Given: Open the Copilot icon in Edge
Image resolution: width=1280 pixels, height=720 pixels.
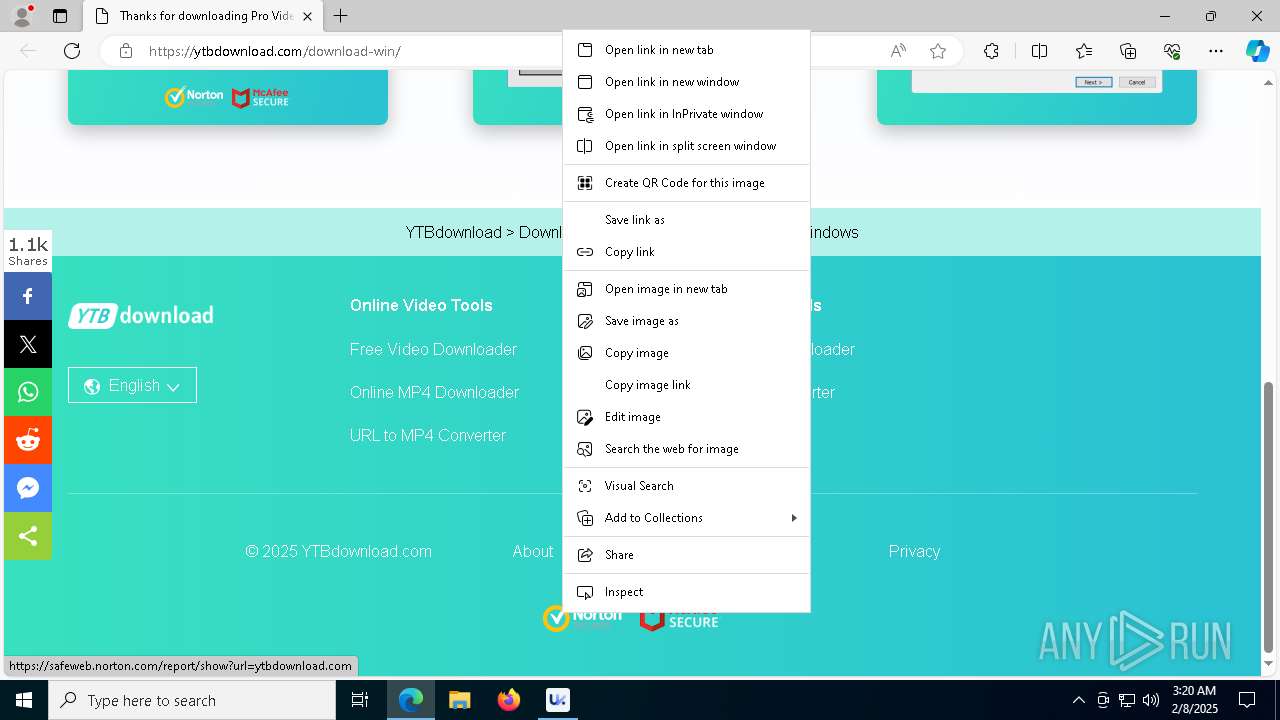Looking at the screenshot, I should pos(1257,51).
